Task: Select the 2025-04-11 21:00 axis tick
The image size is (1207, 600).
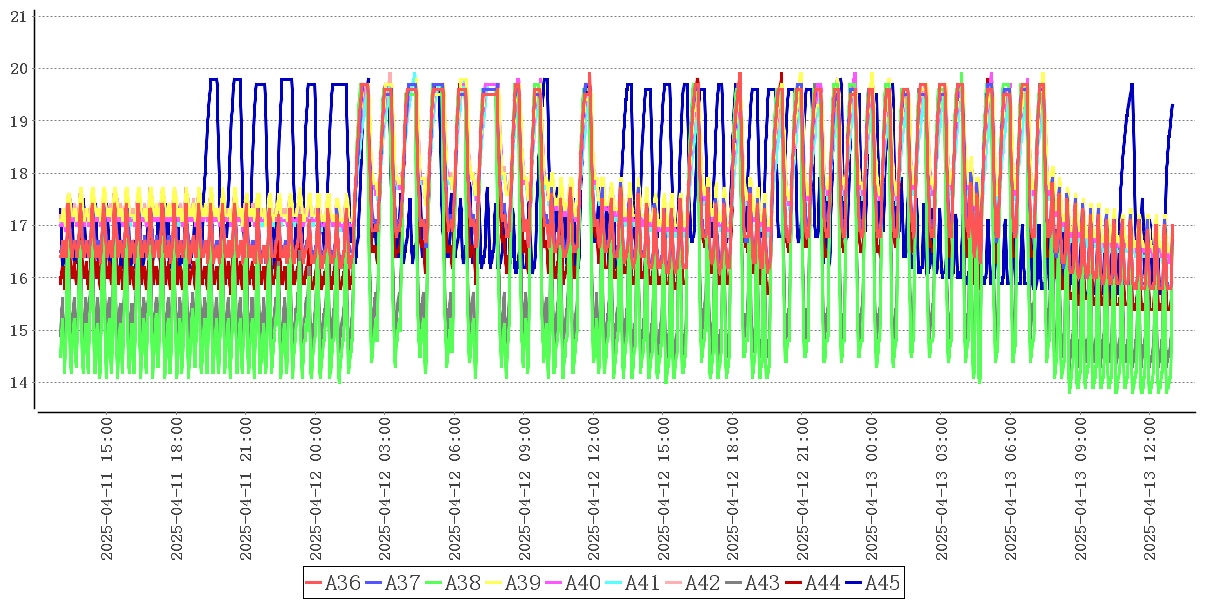Action: pos(246,489)
